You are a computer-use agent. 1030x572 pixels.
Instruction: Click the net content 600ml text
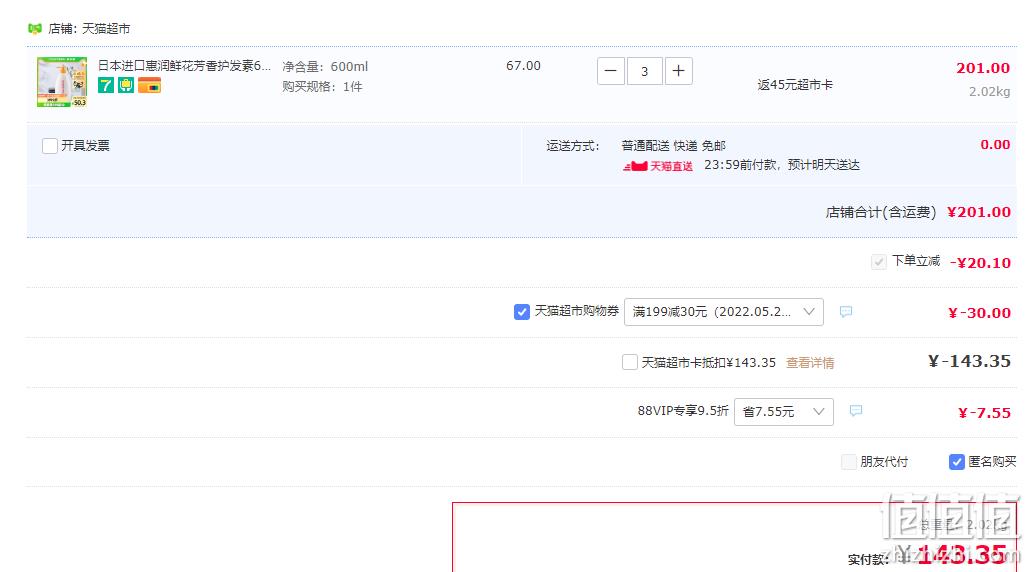click(x=325, y=66)
